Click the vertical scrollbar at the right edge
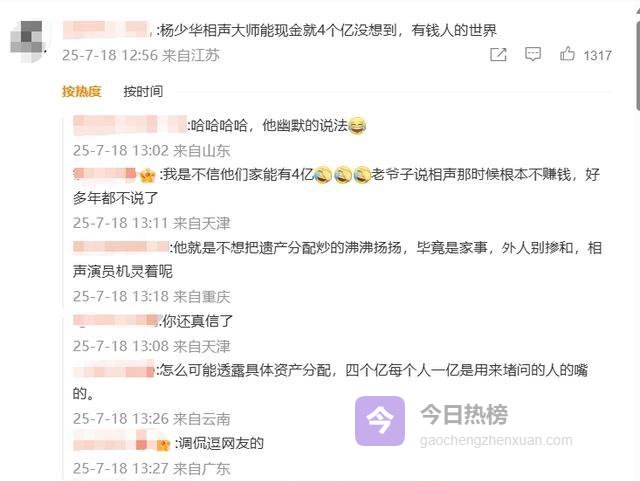The image size is (640, 481). (638, 57)
